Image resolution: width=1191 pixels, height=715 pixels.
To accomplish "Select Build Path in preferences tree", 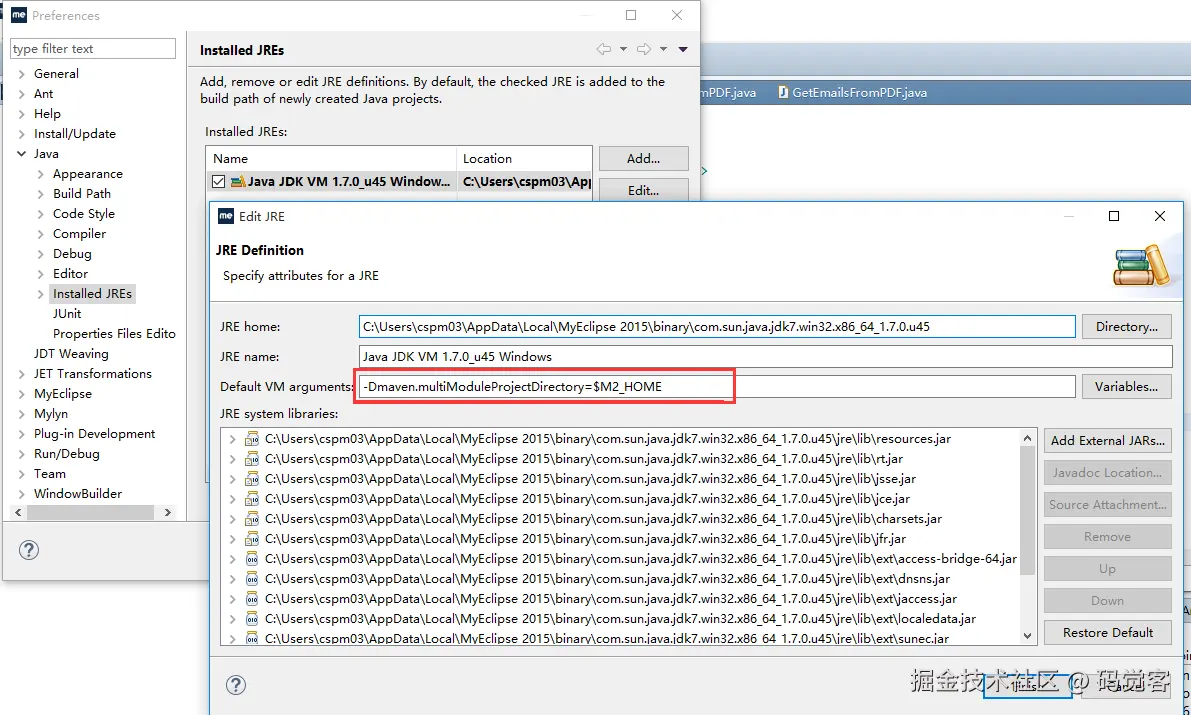I will 82,194.
